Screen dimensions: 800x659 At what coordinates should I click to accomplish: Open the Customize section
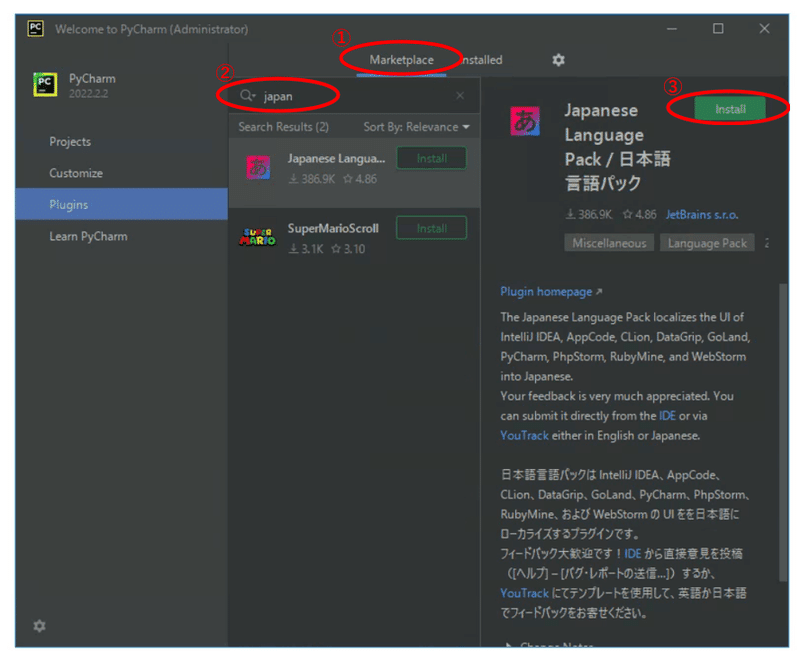tap(76, 173)
